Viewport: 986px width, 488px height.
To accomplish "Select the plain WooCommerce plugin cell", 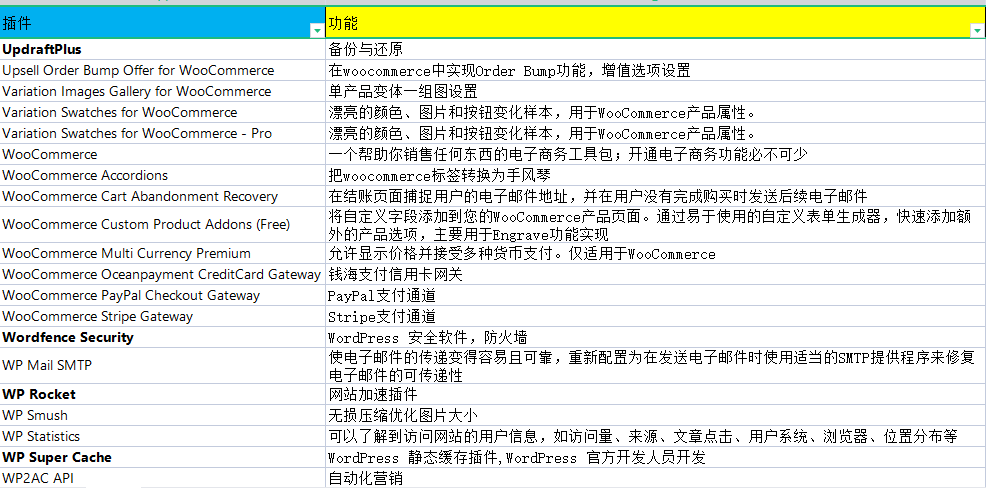I will tap(162, 155).
